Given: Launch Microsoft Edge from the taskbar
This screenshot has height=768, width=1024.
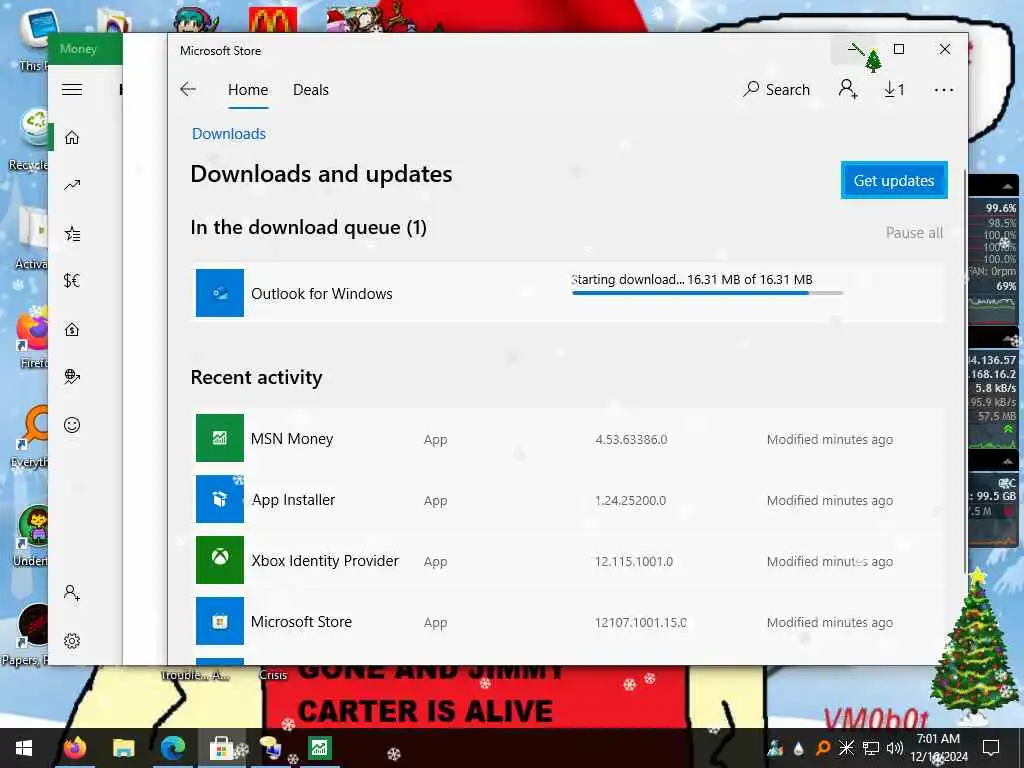Looking at the screenshot, I should tap(173, 748).
